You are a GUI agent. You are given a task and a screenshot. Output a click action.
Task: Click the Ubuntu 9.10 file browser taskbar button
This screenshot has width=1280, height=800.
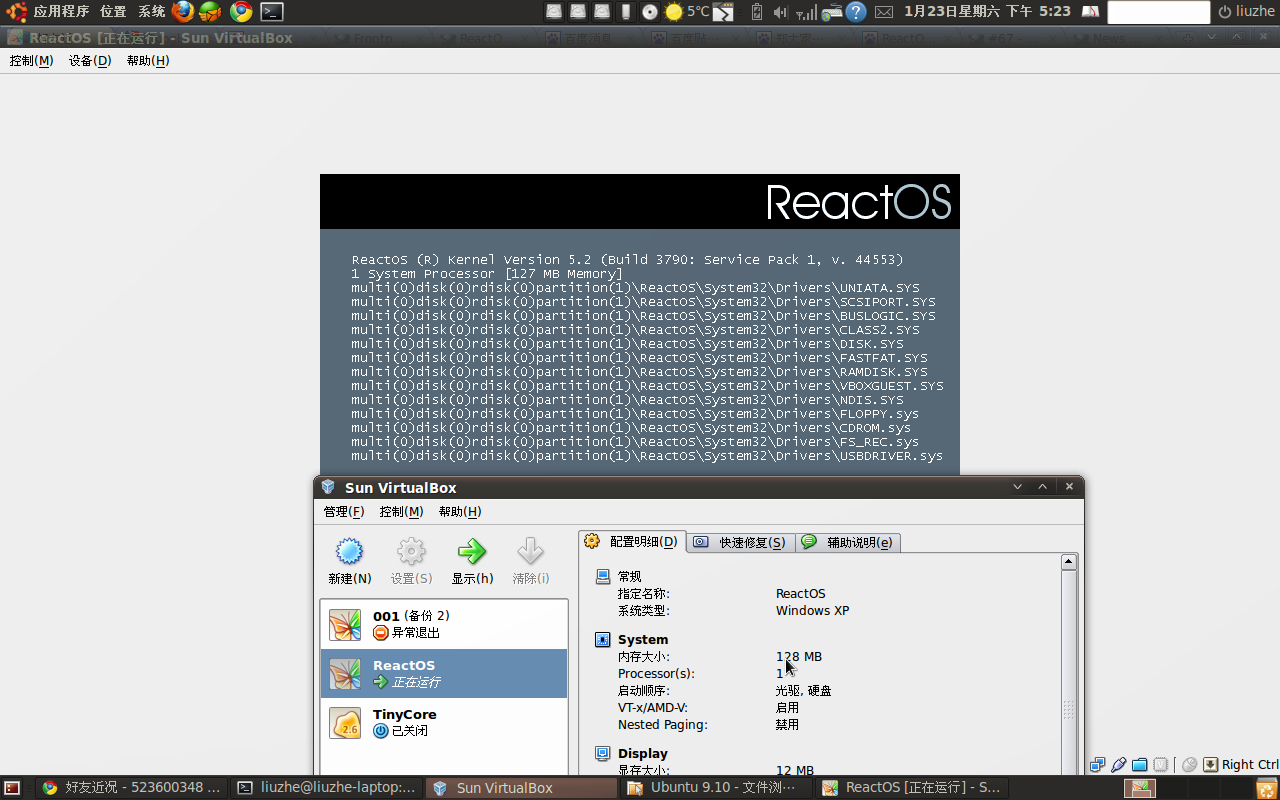click(x=712, y=788)
